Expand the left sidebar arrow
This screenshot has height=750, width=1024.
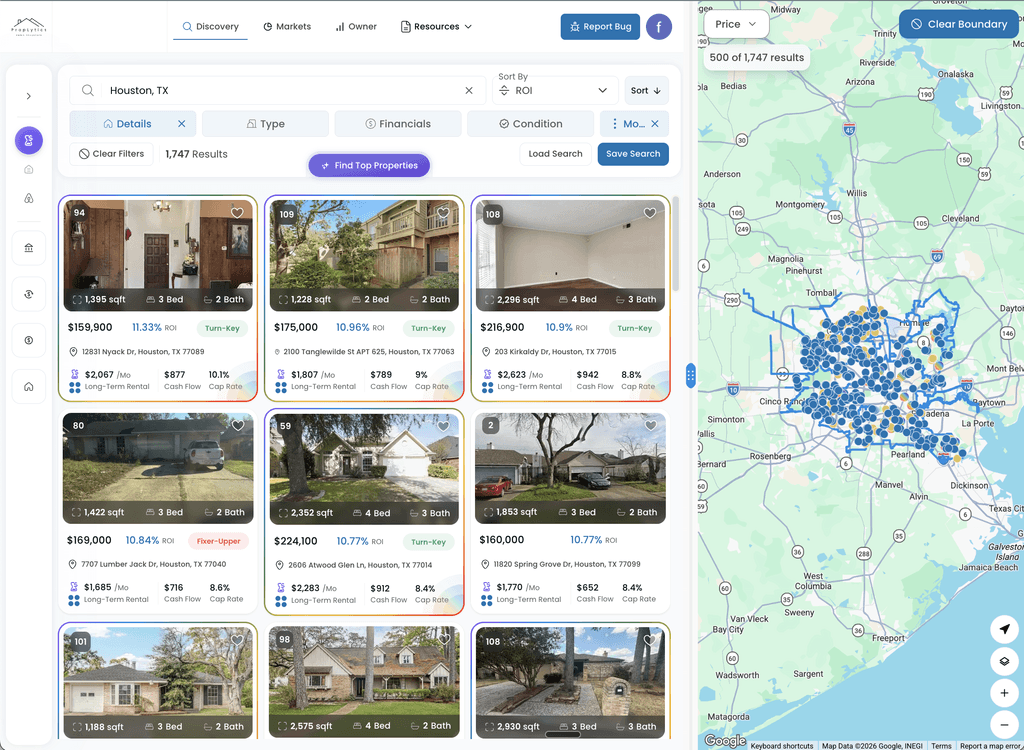point(29,96)
